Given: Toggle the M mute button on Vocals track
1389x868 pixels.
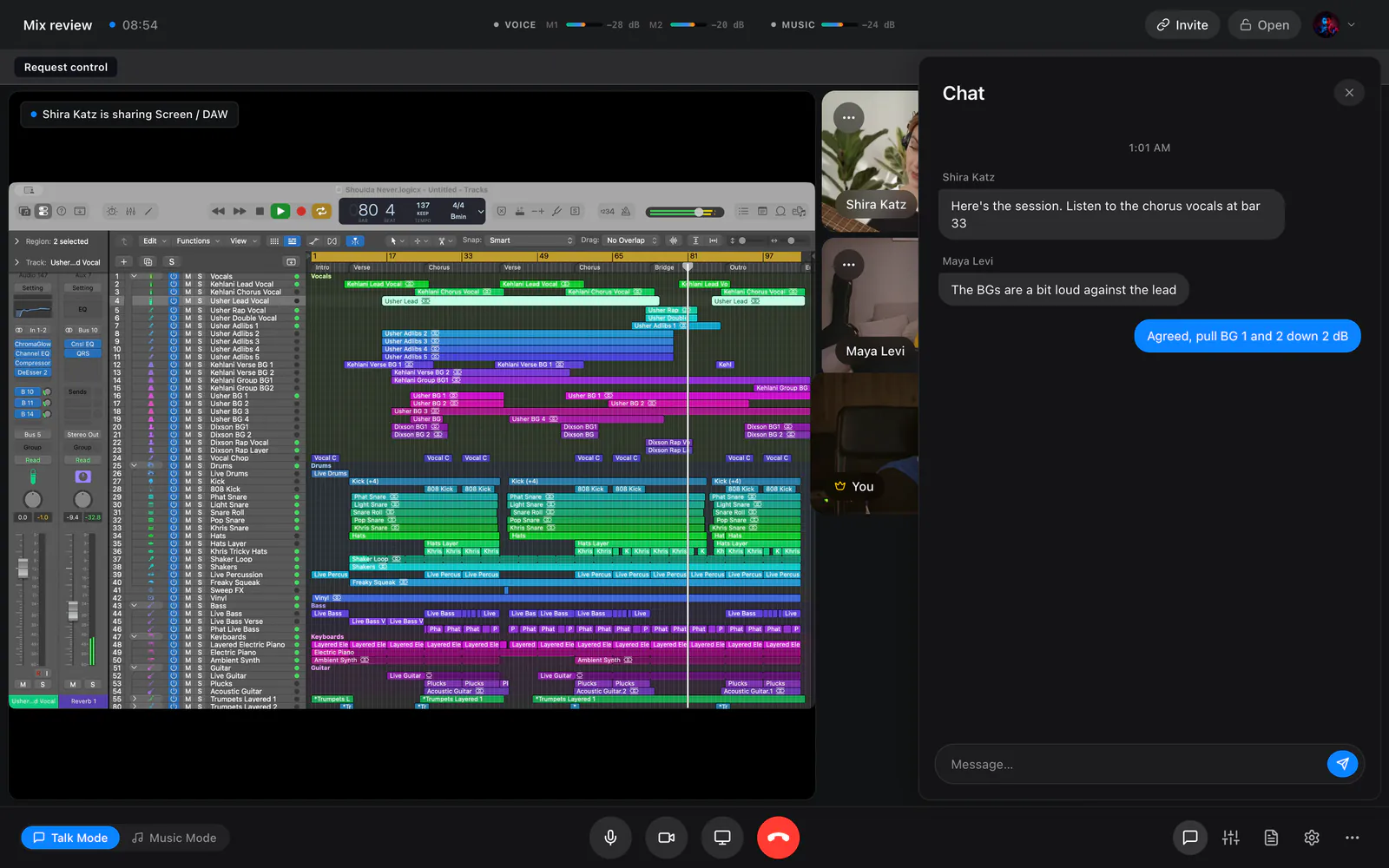Looking at the screenshot, I should 188,276.
